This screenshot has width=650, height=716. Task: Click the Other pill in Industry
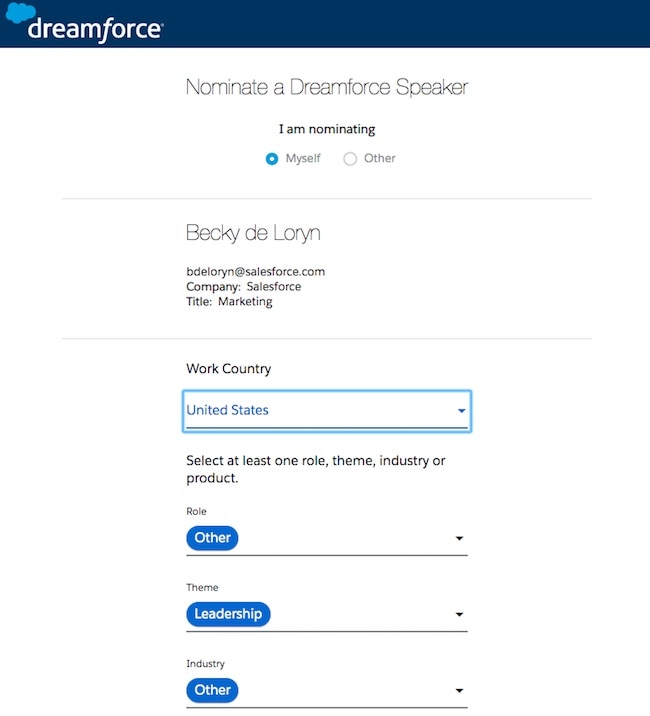coord(212,690)
